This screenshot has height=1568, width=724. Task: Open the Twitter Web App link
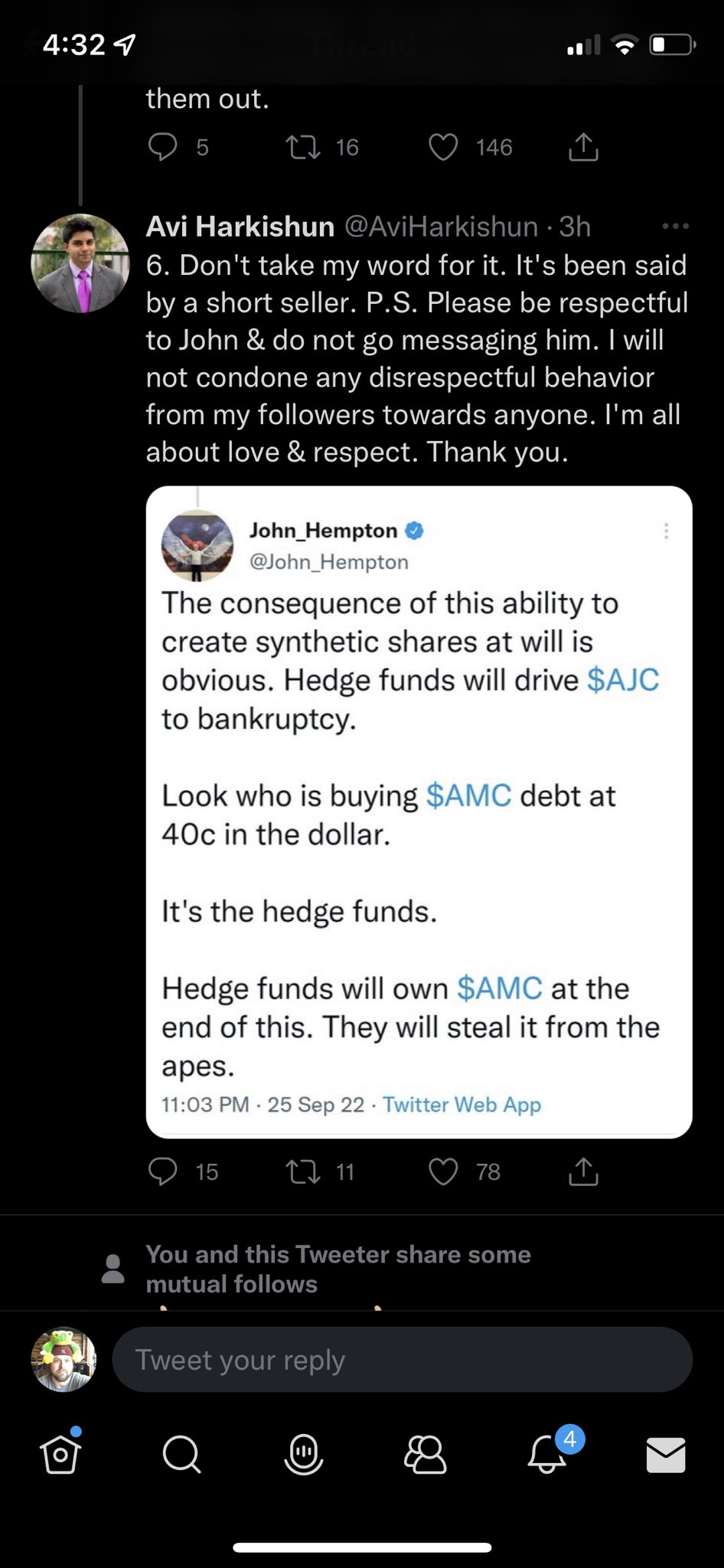point(461,1105)
